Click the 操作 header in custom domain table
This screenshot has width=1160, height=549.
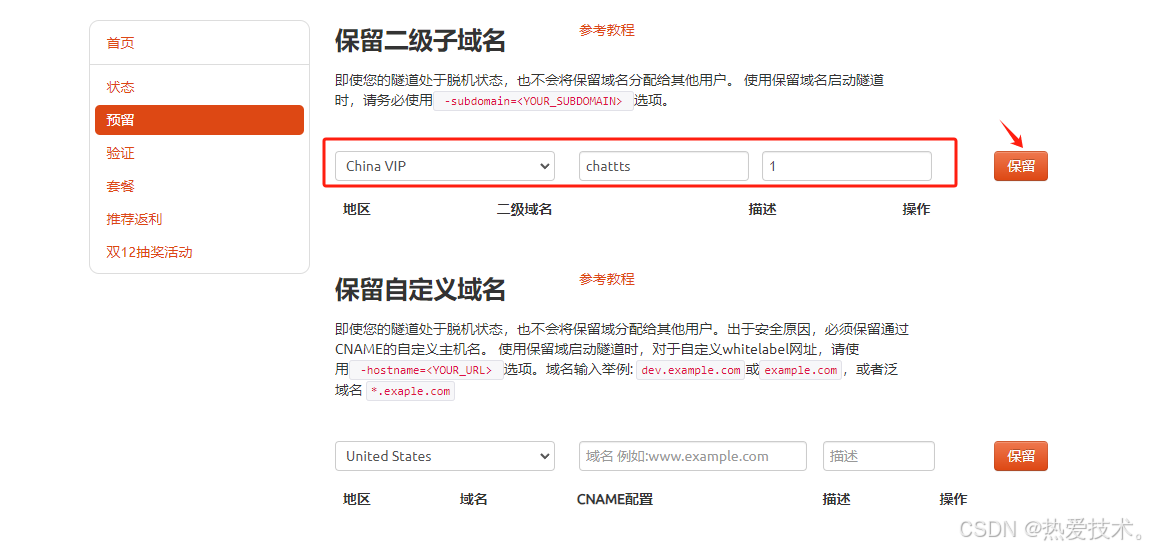pos(954,499)
